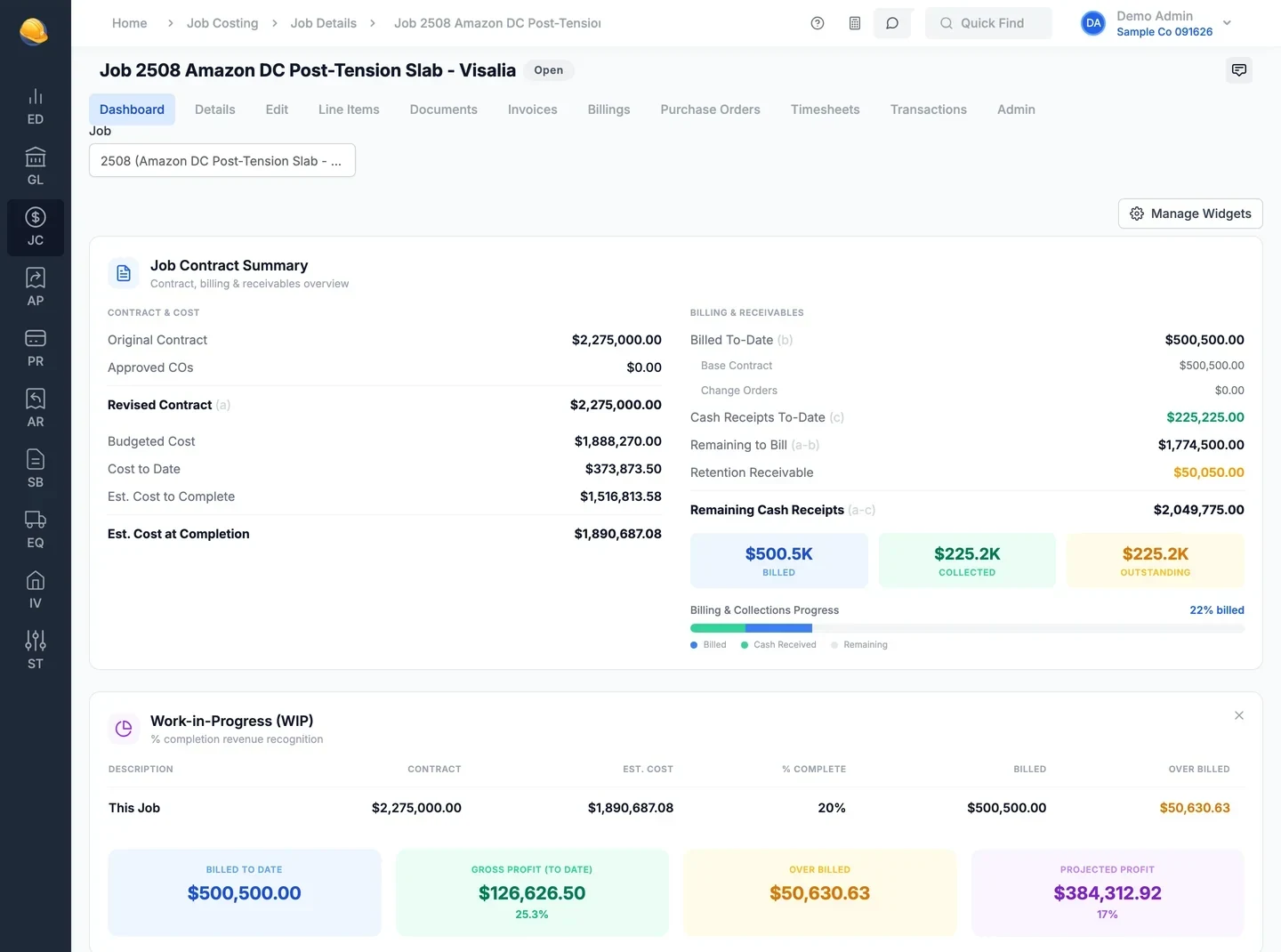This screenshot has width=1281, height=952.
Task: Open the PR payroll module
Action: tap(36, 349)
